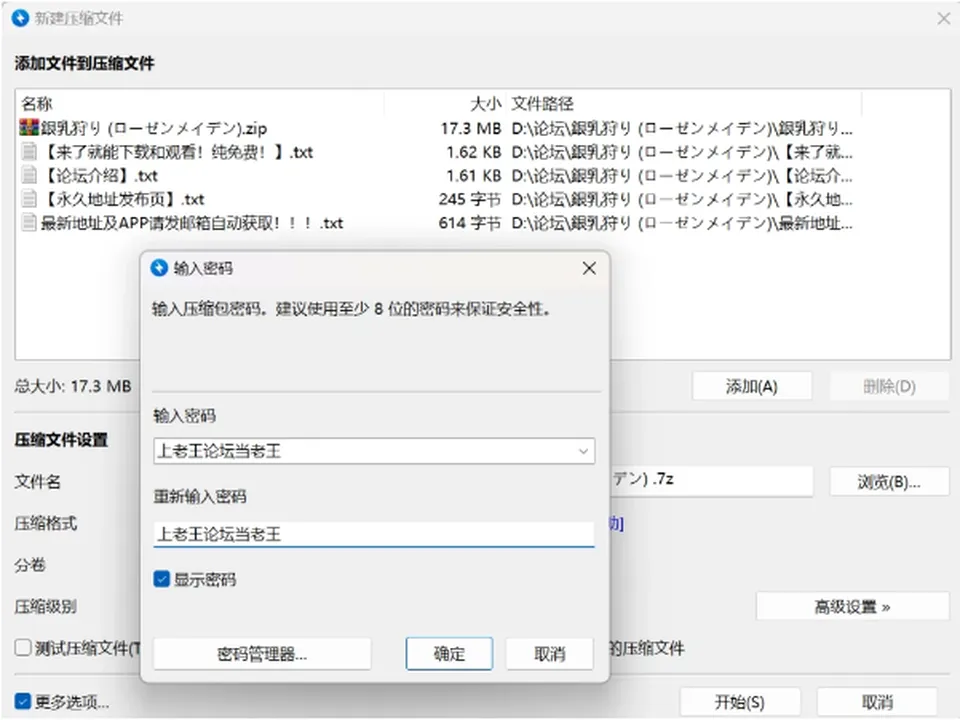Viewport: 960px width, 720px height.
Task: Click the zip archive icon in file list
Action: [x=29, y=127]
